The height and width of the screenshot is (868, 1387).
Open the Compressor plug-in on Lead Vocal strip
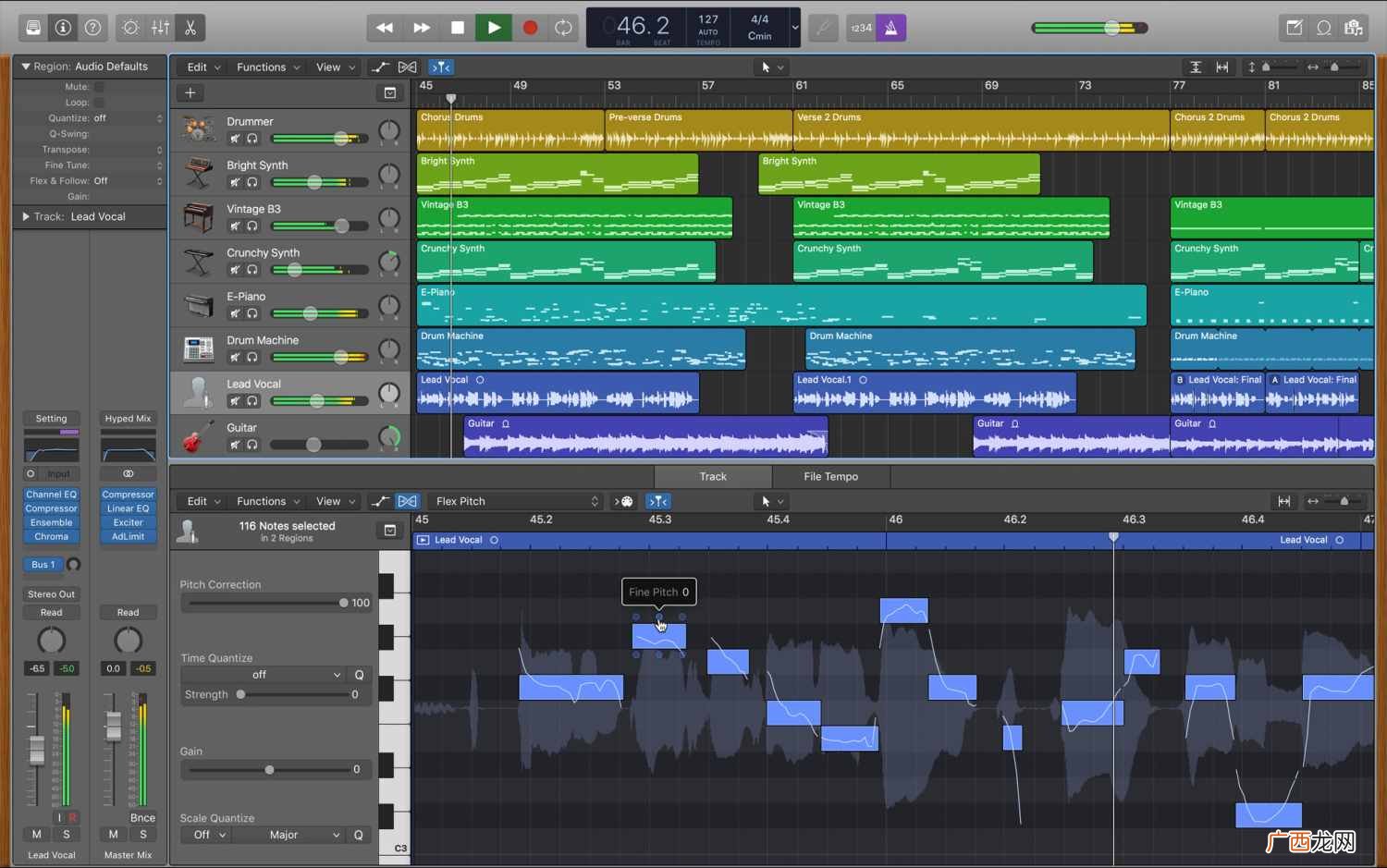52,508
